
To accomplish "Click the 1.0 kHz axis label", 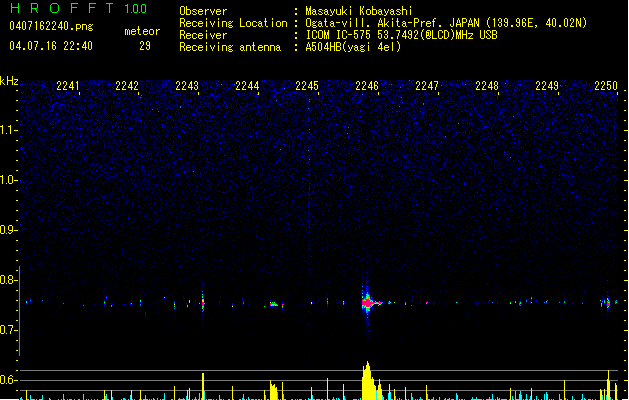I will pos(8,180).
